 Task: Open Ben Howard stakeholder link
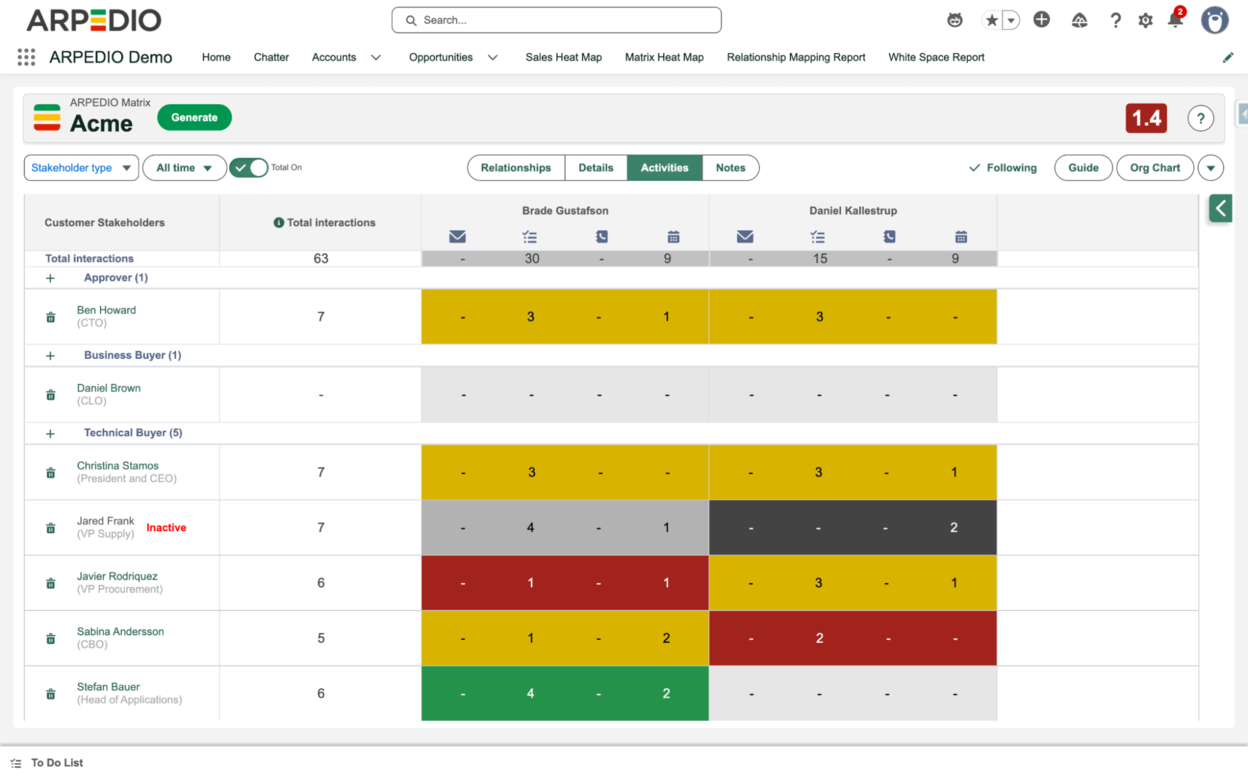[x=106, y=310]
